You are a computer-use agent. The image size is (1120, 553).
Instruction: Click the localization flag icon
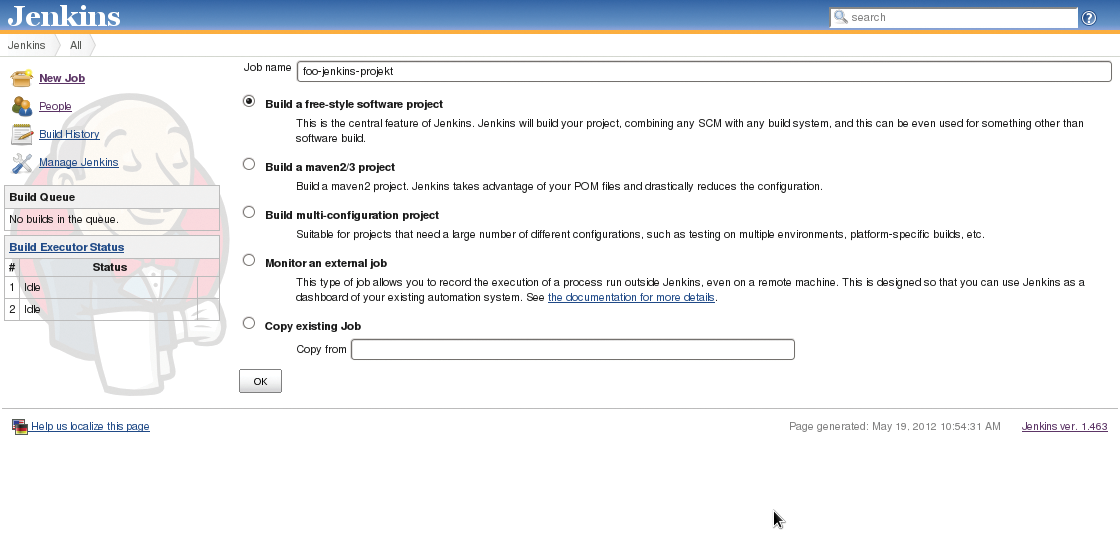coord(19,427)
